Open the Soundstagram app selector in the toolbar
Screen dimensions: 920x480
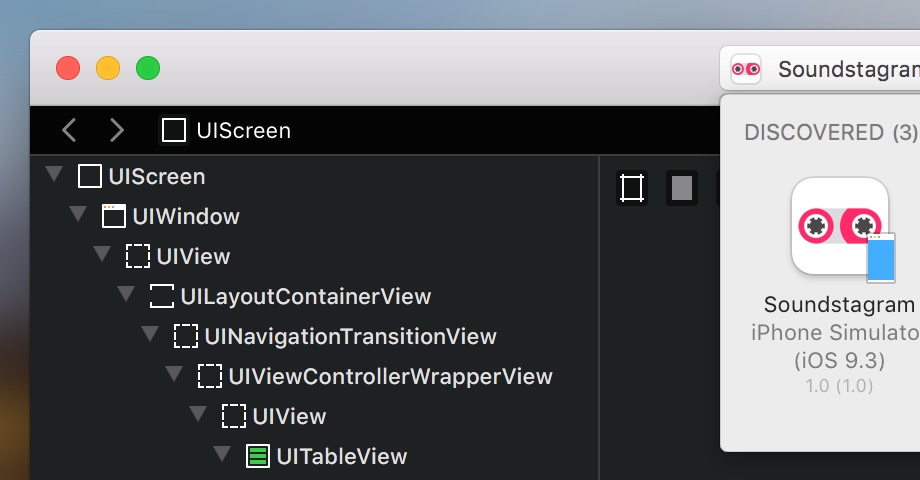tap(820, 69)
